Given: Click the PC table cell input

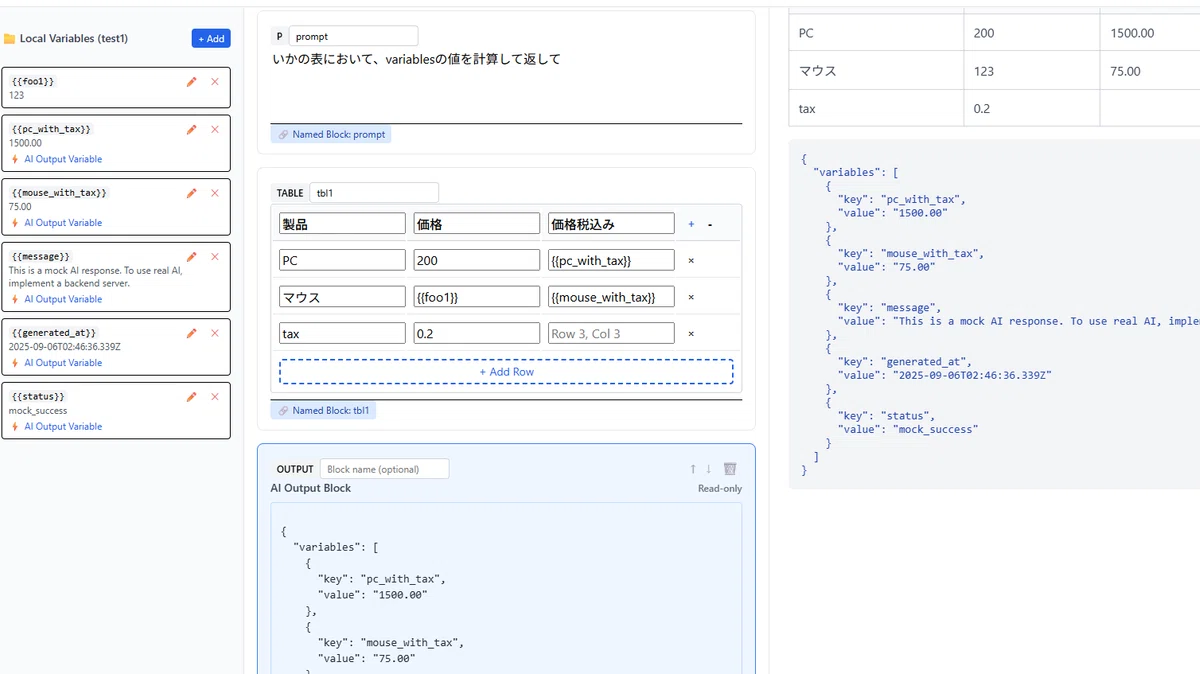Looking at the screenshot, I should click(342, 260).
